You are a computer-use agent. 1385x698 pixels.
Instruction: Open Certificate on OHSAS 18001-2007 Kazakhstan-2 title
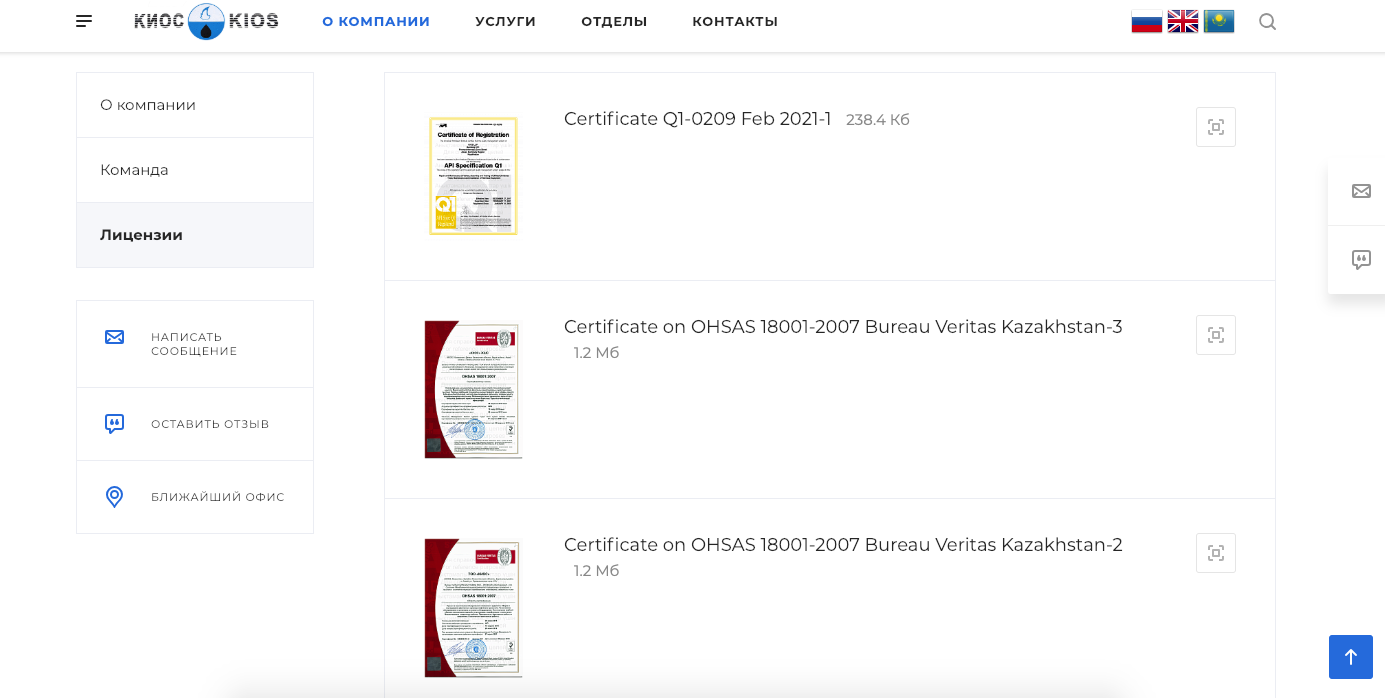pyautogui.click(x=843, y=545)
